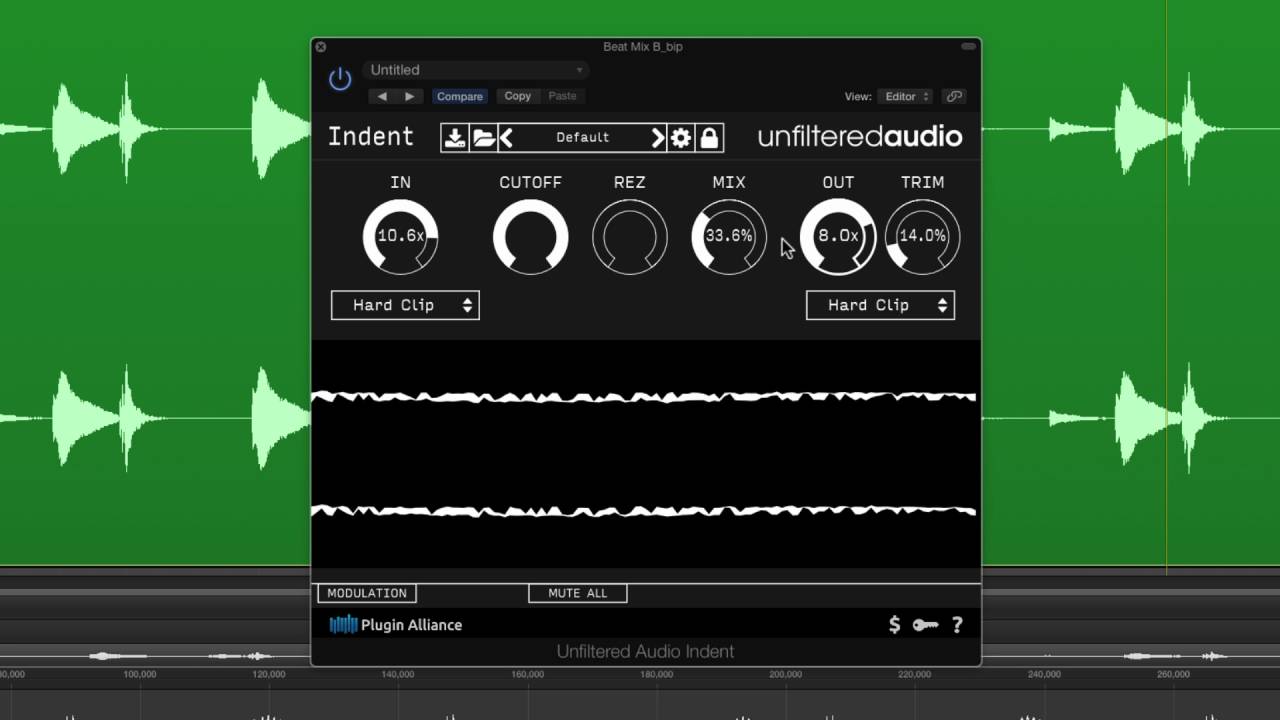Click the link toggle next to View
Image resolution: width=1280 pixels, height=720 pixels.
click(x=953, y=96)
